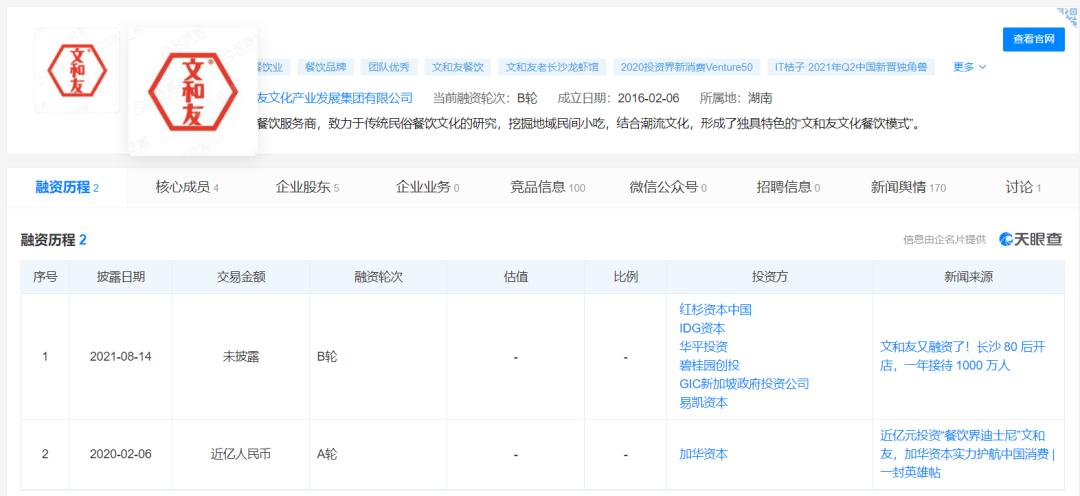Click the 查看官网 button
Image resolution: width=1080 pixels, height=496 pixels.
coord(1033,39)
